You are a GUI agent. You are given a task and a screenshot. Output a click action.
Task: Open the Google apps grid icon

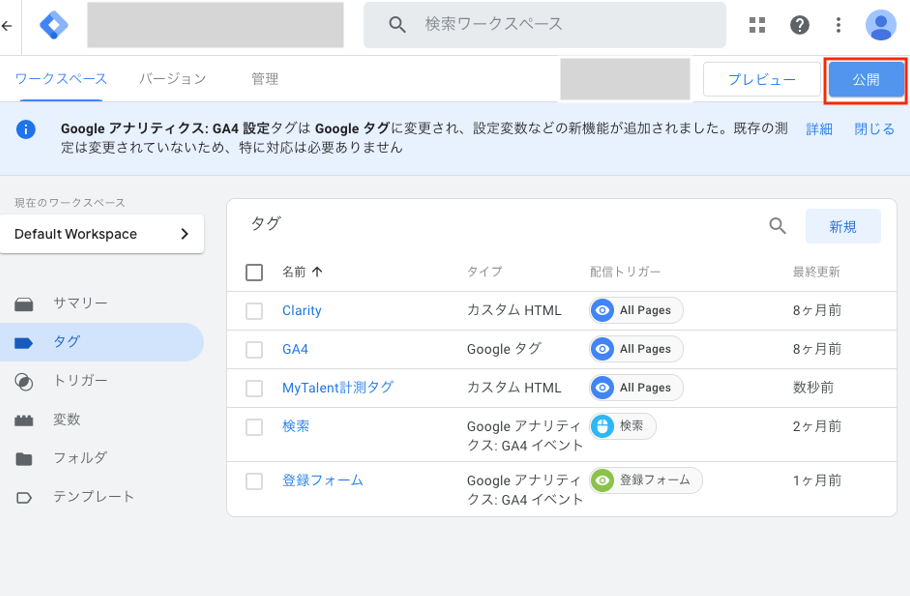757,25
